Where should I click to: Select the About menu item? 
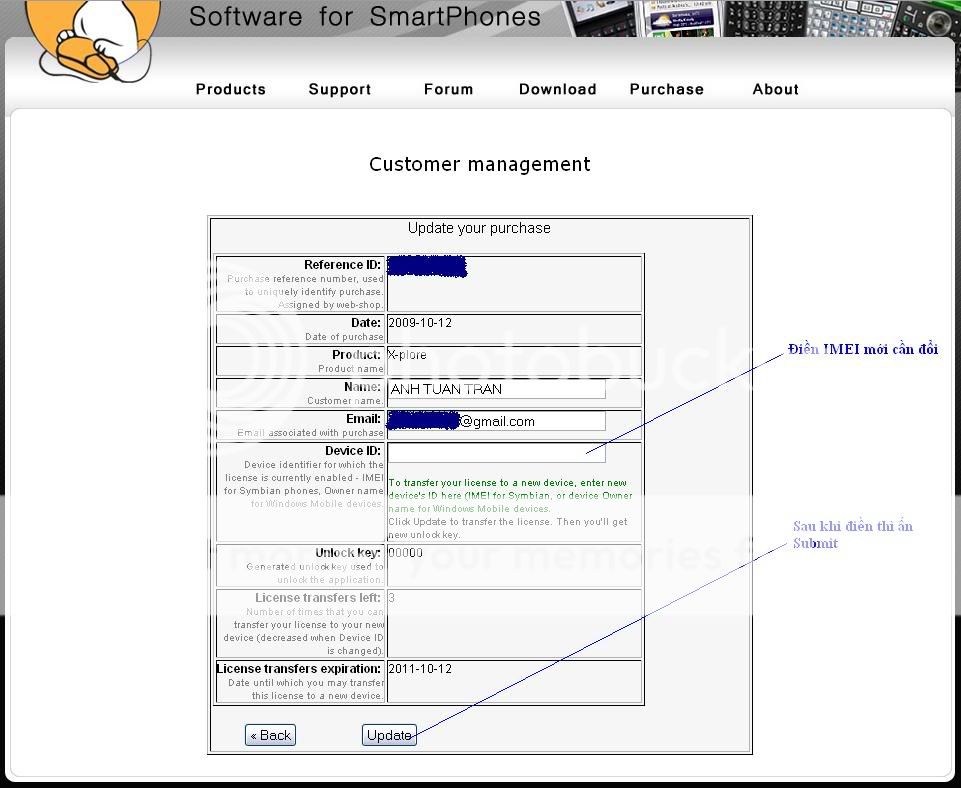coord(775,89)
